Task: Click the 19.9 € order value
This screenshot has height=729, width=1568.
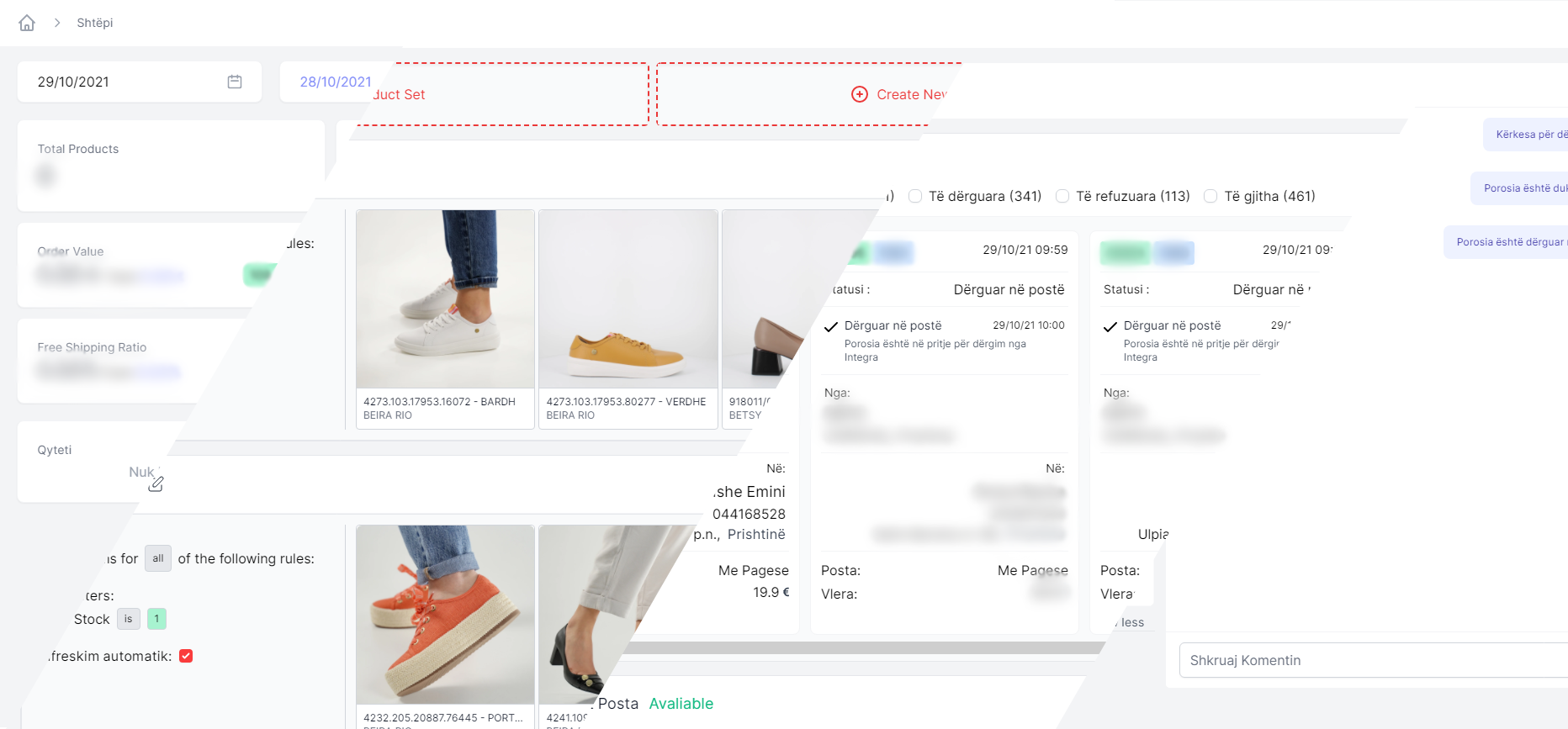Action: [x=771, y=592]
